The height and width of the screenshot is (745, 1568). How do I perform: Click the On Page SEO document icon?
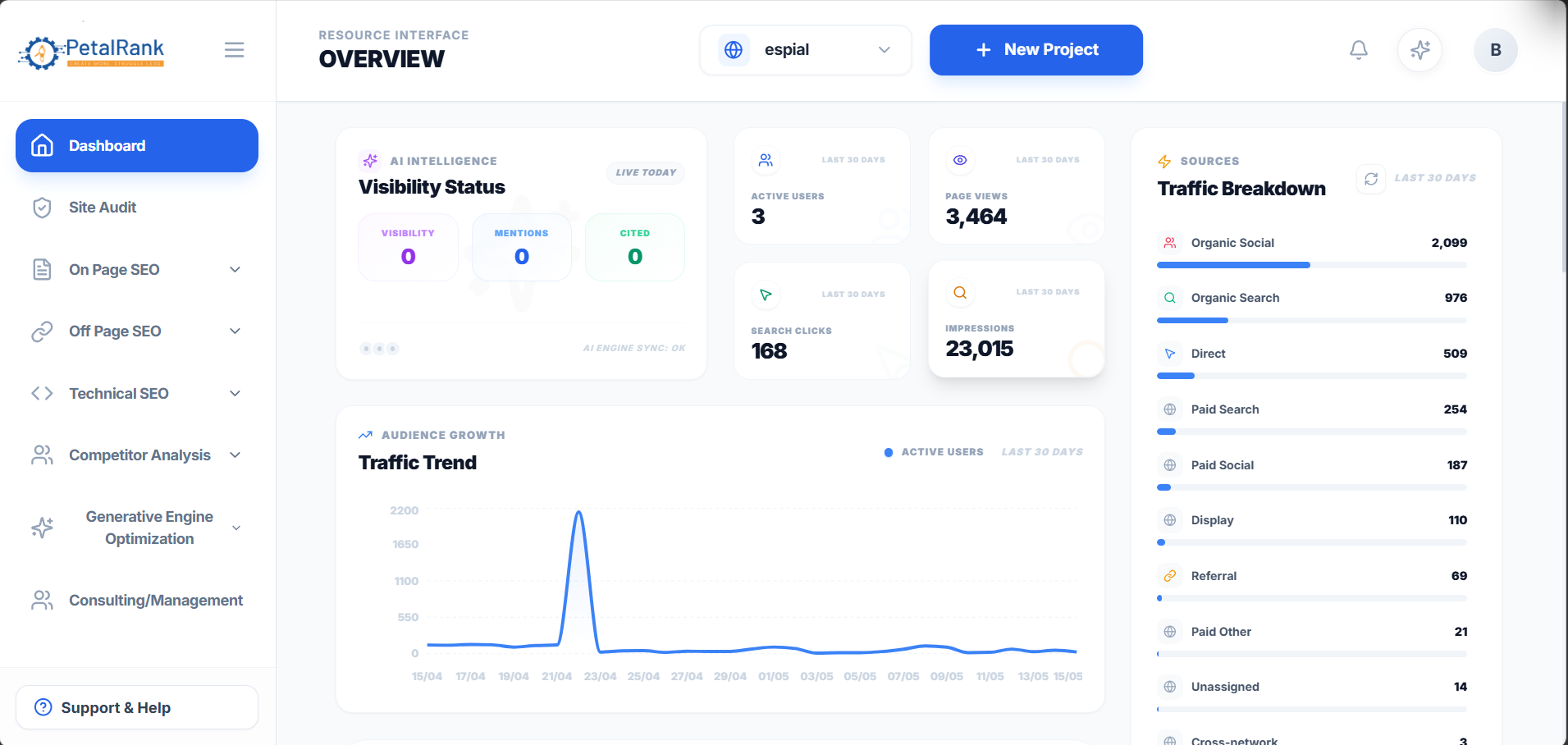[x=42, y=269]
